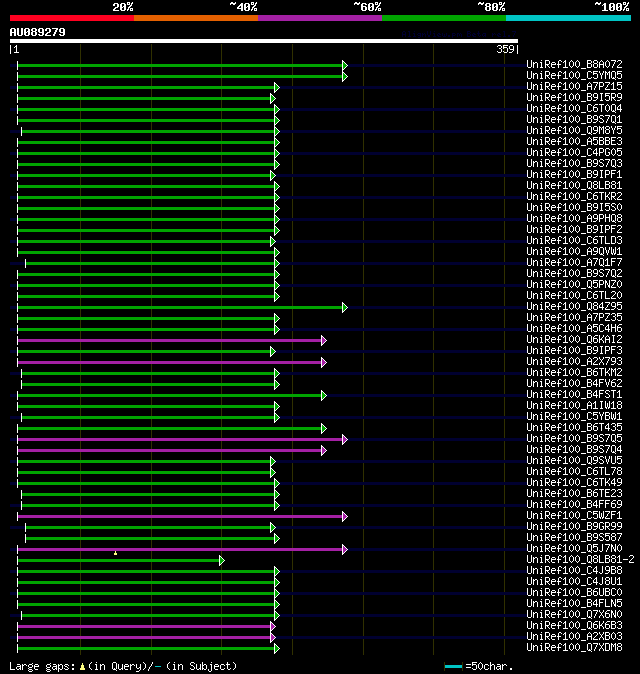Open hit UniRef100_Q7X6N0
This screenshot has height=674, width=640.
[574, 614]
